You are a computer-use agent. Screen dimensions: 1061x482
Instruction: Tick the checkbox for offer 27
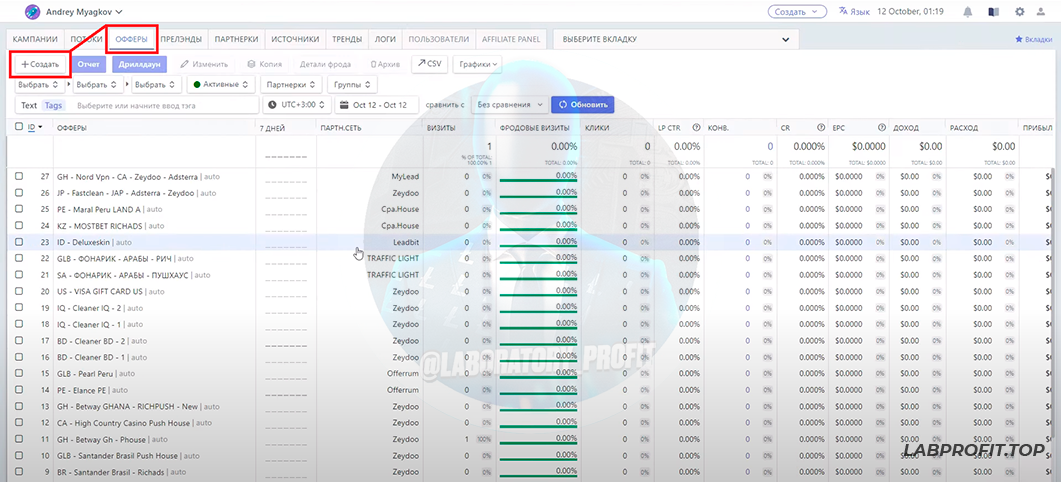[x=19, y=176]
